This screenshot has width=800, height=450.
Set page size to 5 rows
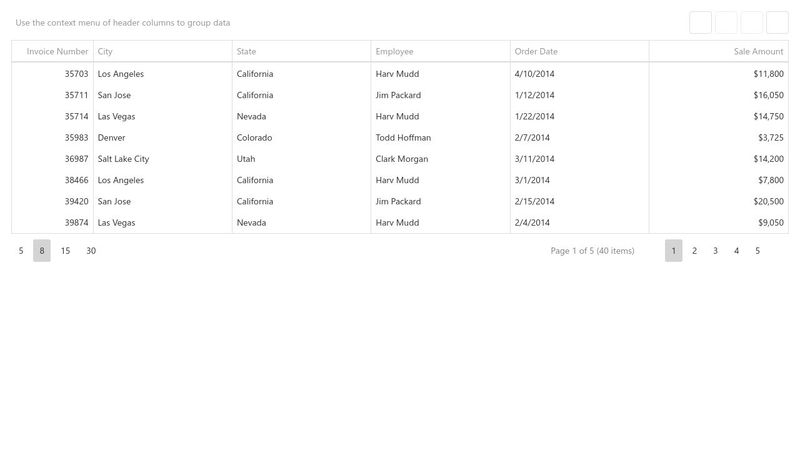(x=21, y=251)
